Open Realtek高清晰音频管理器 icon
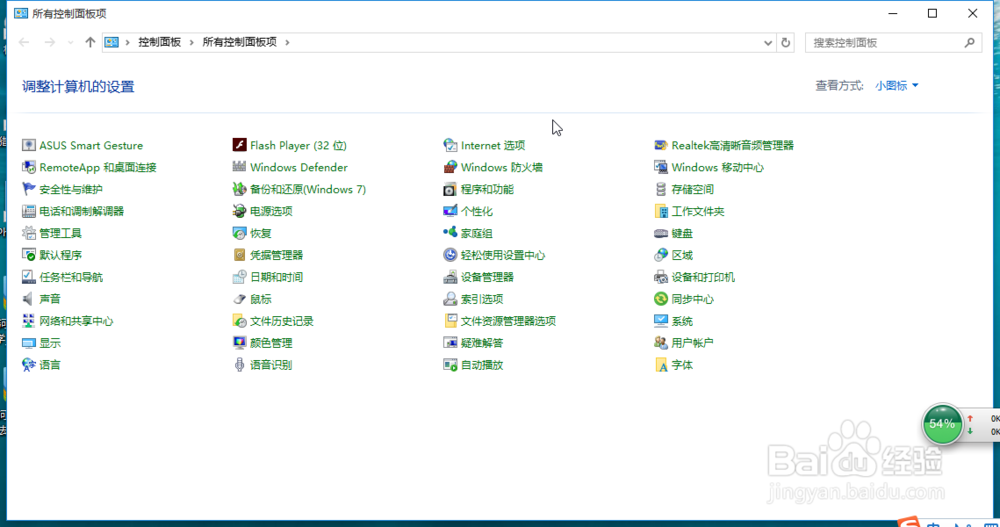Image resolution: width=1000 pixels, height=527 pixels. point(661,145)
